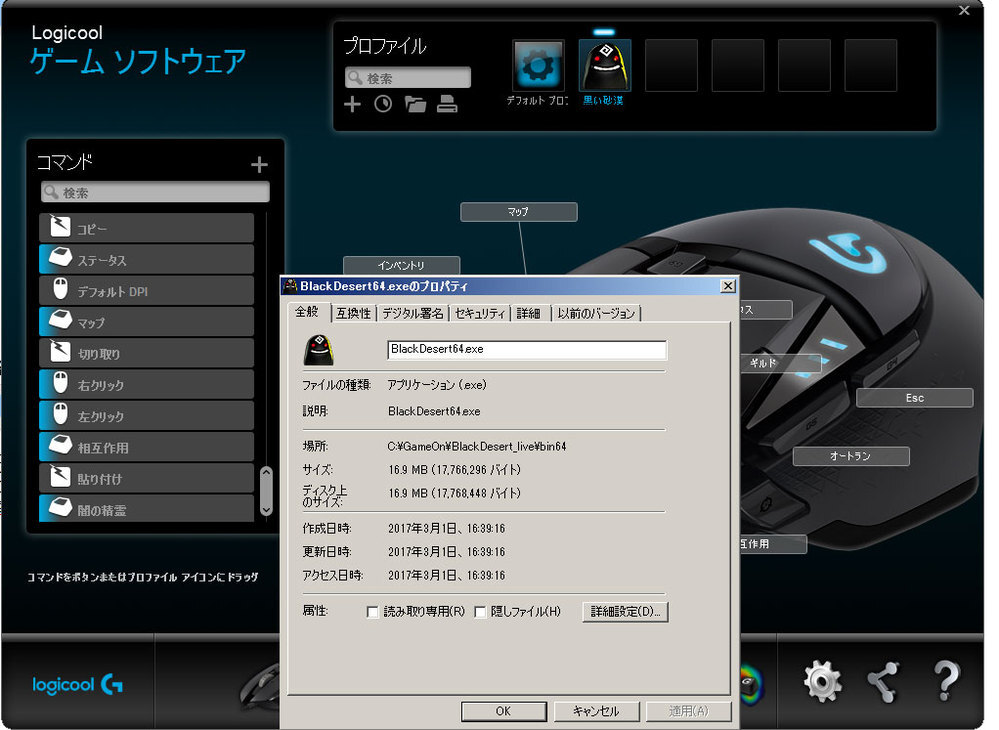Click the 右クリック mouse icon
The width and height of the screenshot is (999, 730).
click(x=60, y=383)
